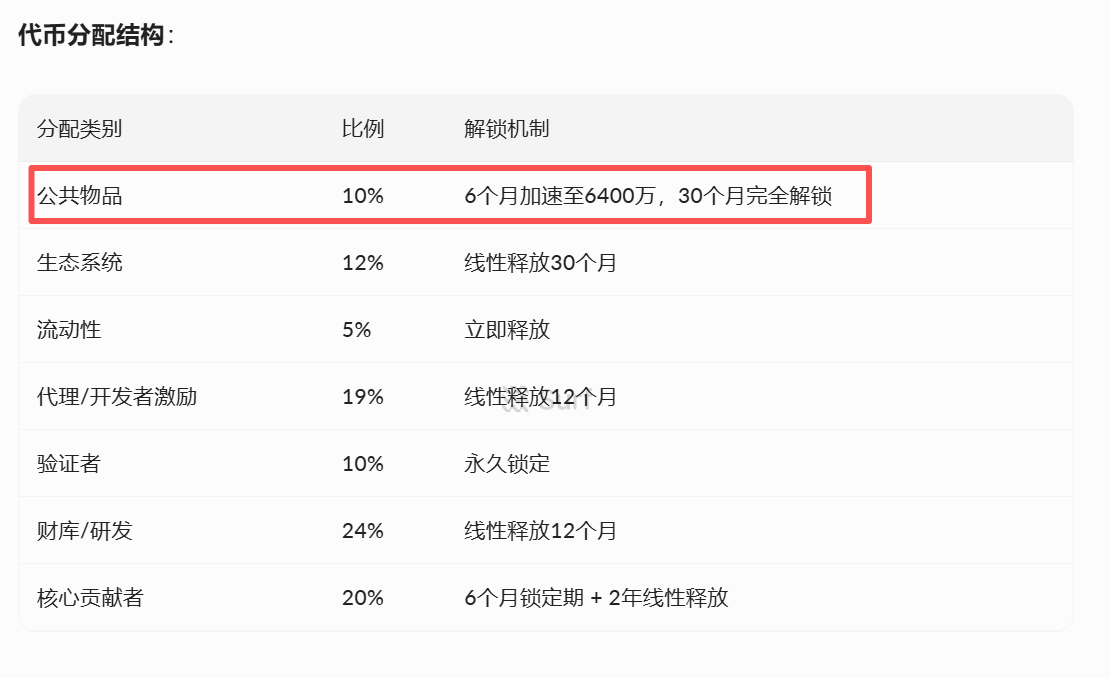This screenshot has height=678, width=1110.
Task: Select the 代理/开发者激励 category cell
Action: click(117, 397)
